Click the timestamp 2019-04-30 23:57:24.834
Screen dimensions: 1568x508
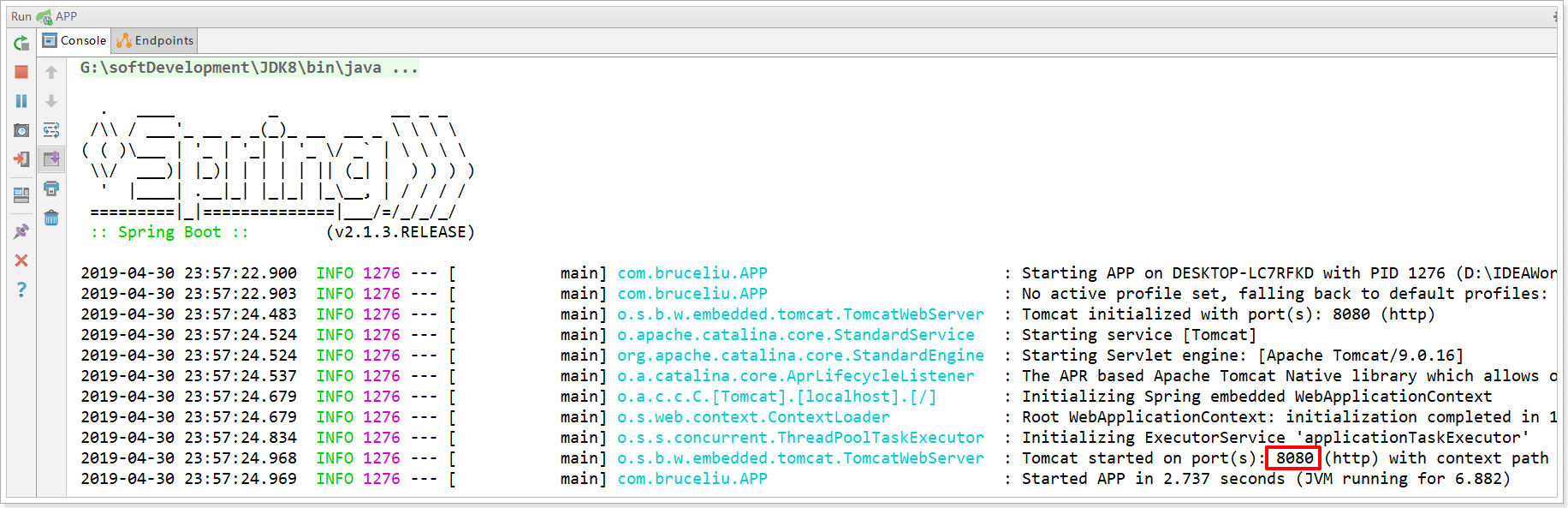click(189, 438)
